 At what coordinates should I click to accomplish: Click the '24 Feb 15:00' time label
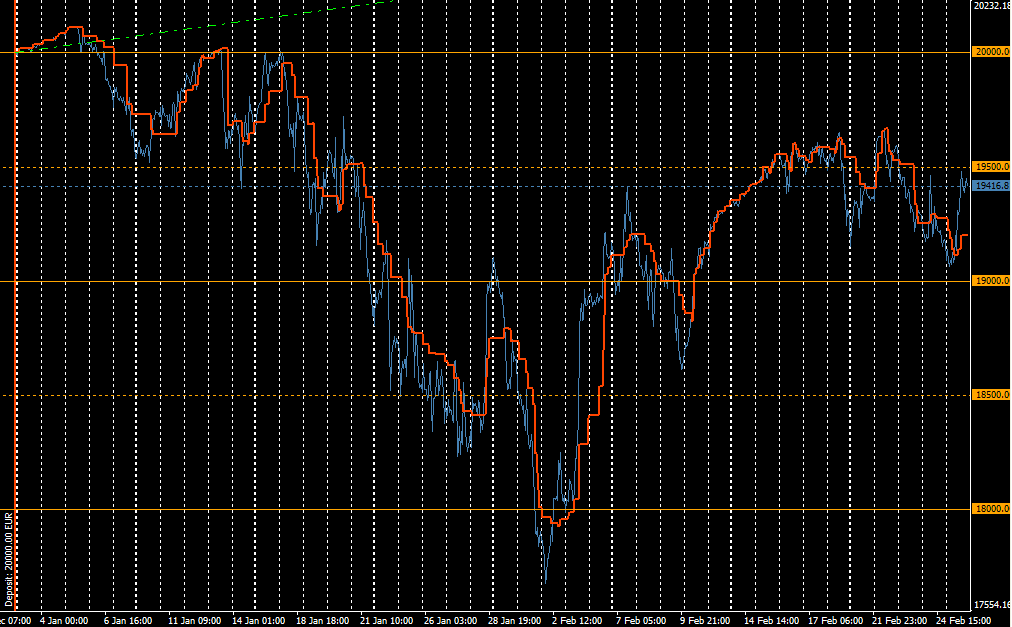point(963,621)
